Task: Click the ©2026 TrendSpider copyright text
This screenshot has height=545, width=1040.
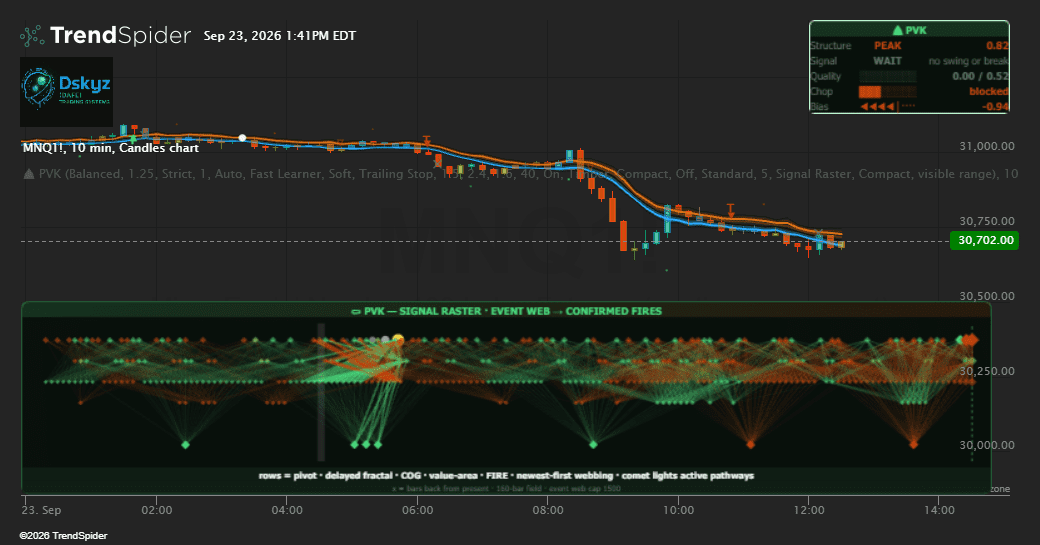Action: point(63,536)
